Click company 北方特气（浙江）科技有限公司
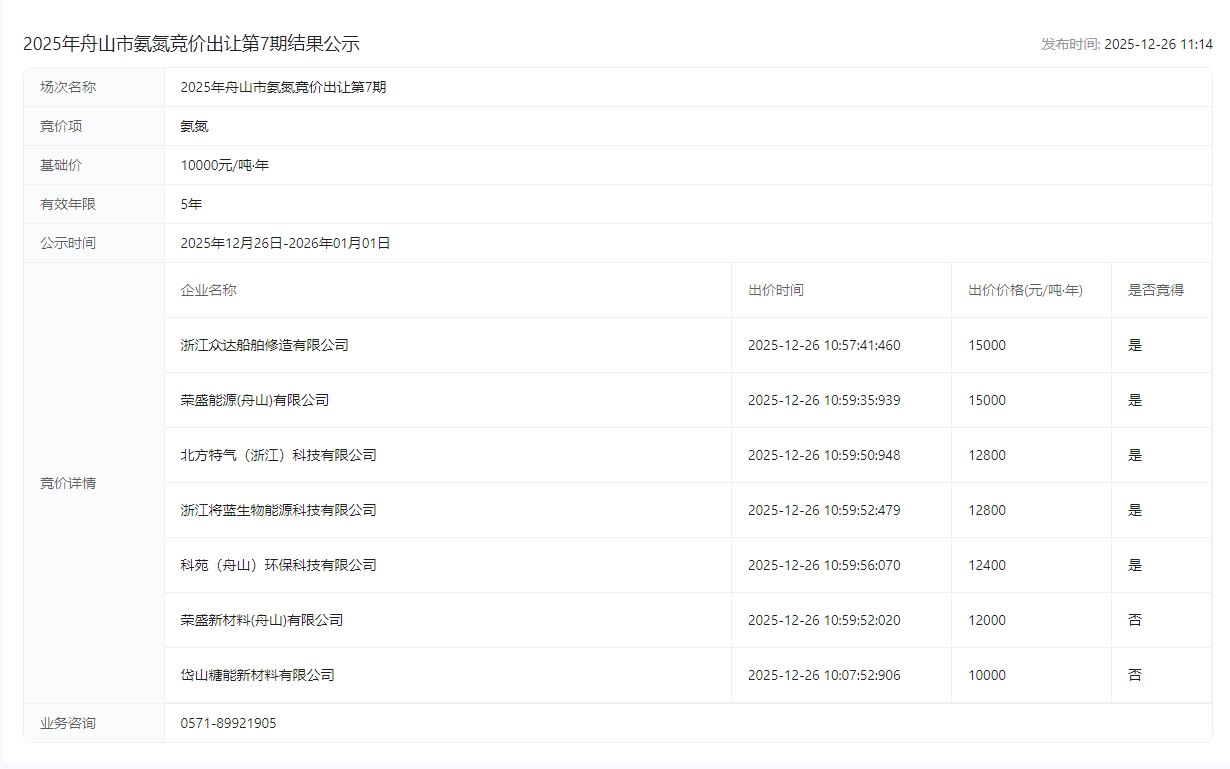Screen dimensions: 1230x769 278,455
